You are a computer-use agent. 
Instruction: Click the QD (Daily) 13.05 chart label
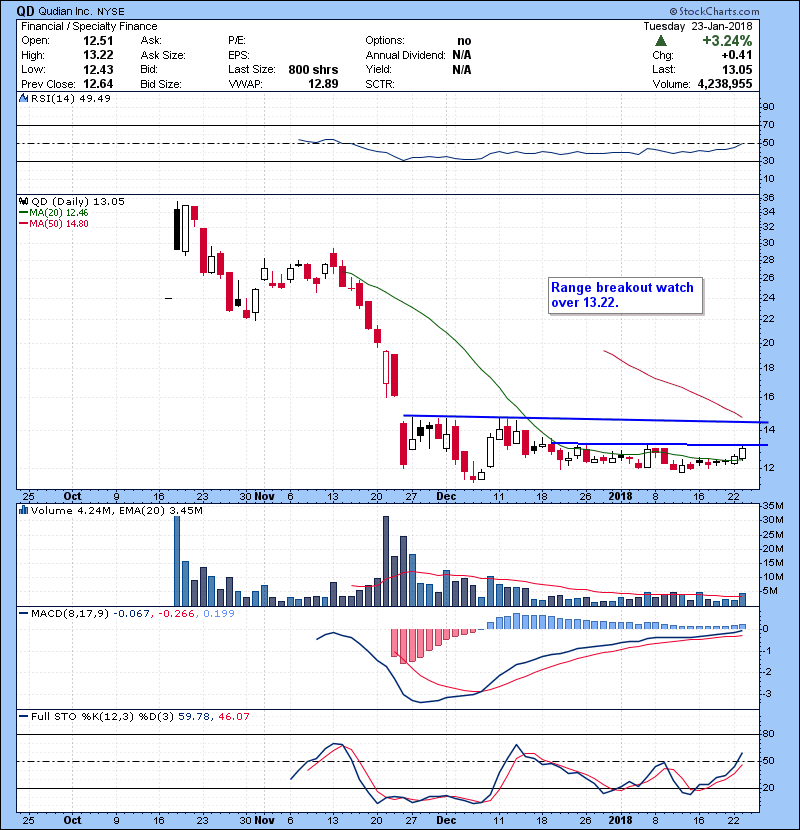(78, 201)
